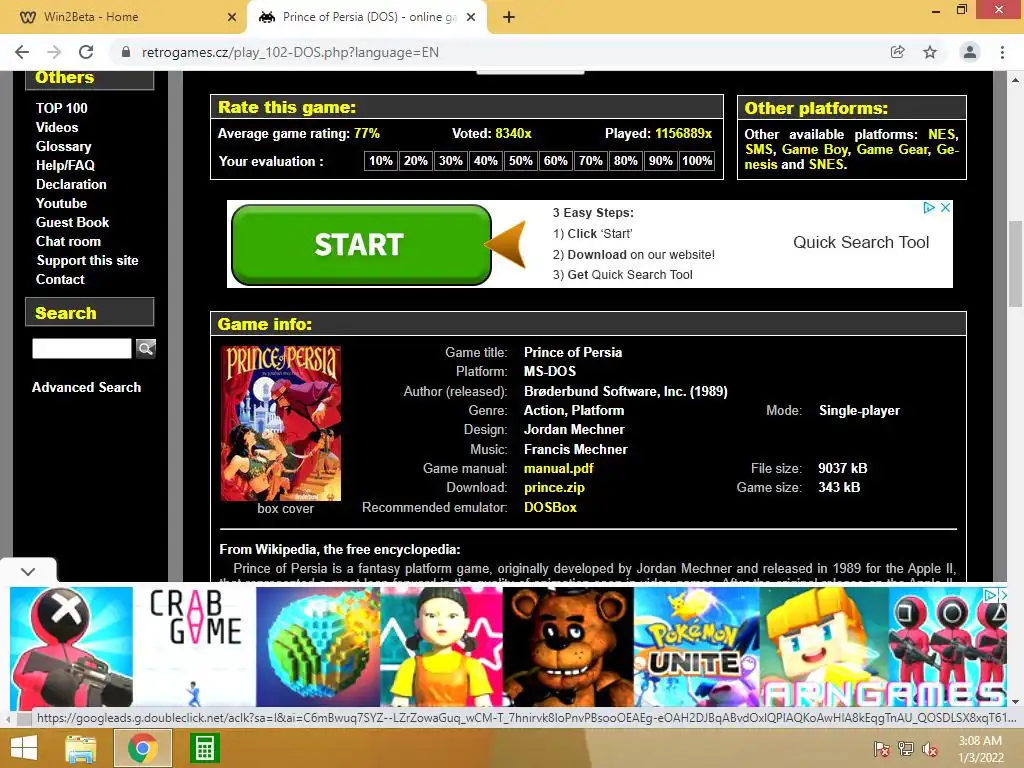Open Windows Start menu
Screen dimensions: 1024x768
point(24,748)
